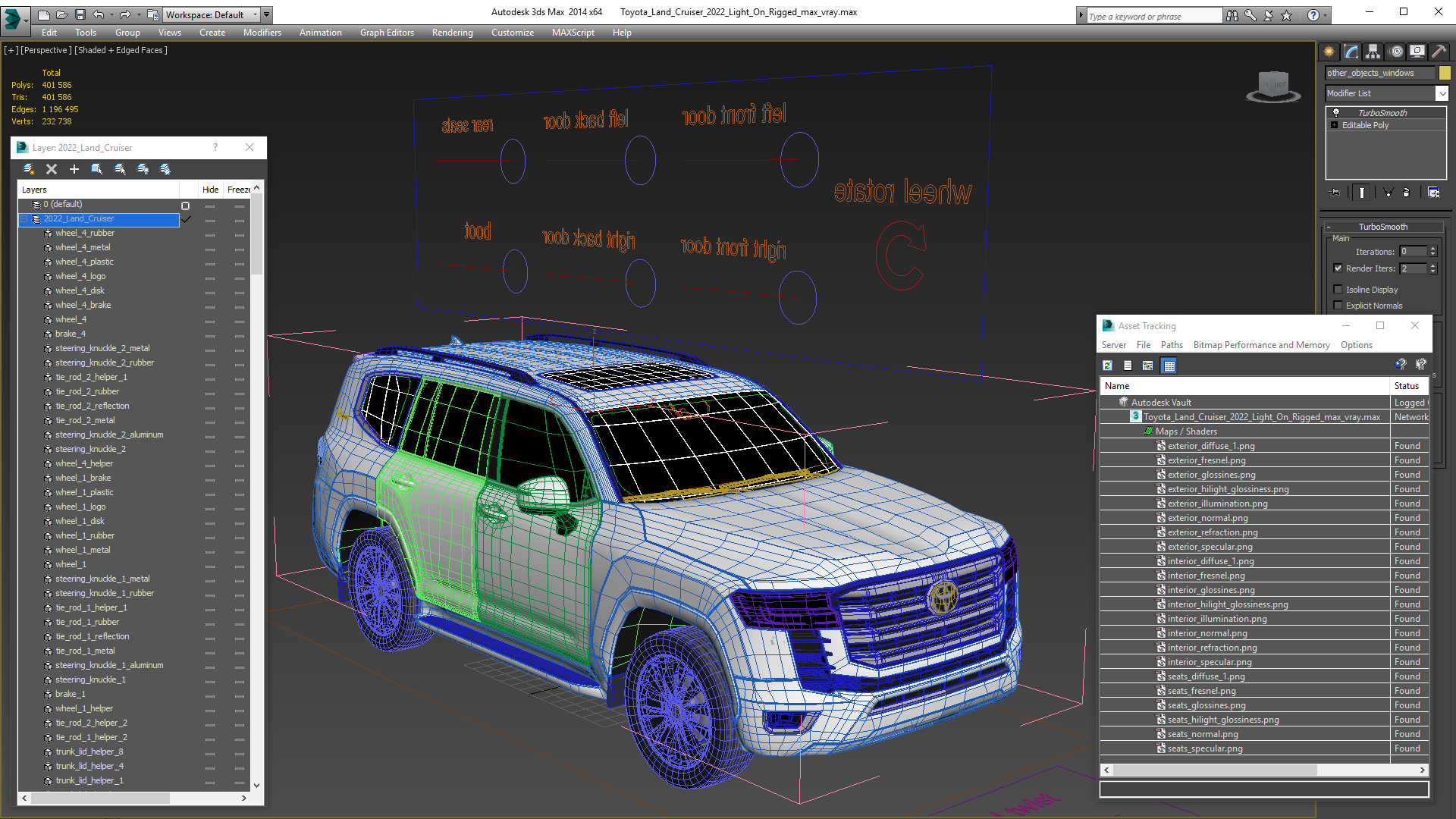Click Highlight Selected Objects' Layers icon
The image size is (1456, 819).
click(x=120, y=169)
